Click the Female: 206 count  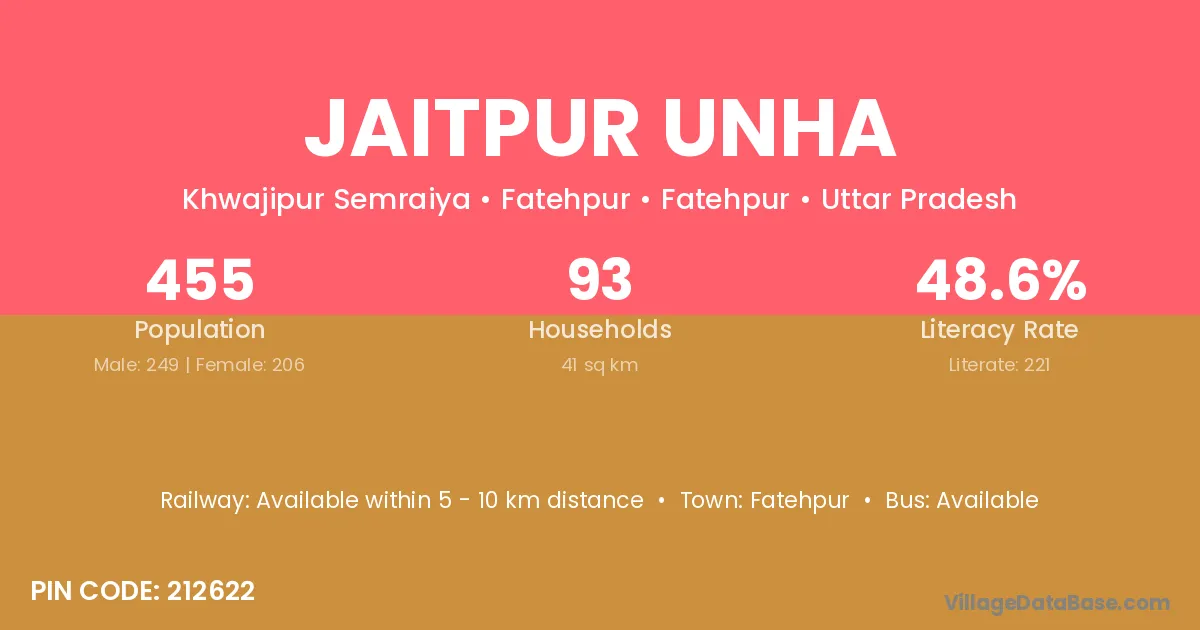click(x=250, y=365)
